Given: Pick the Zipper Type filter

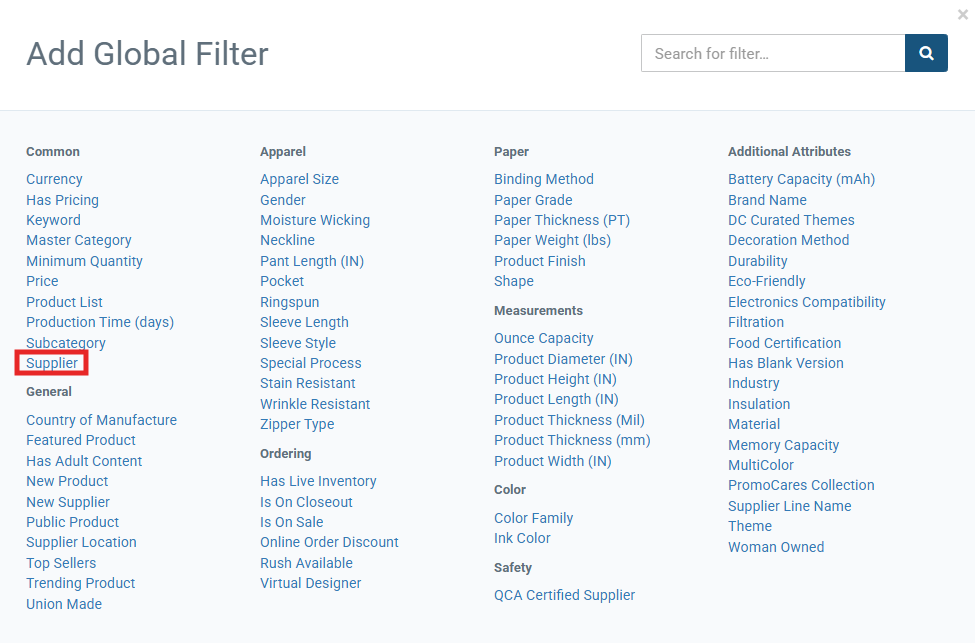Looking at the screenshot, I should pyautogui.click(x=297, y=424).
